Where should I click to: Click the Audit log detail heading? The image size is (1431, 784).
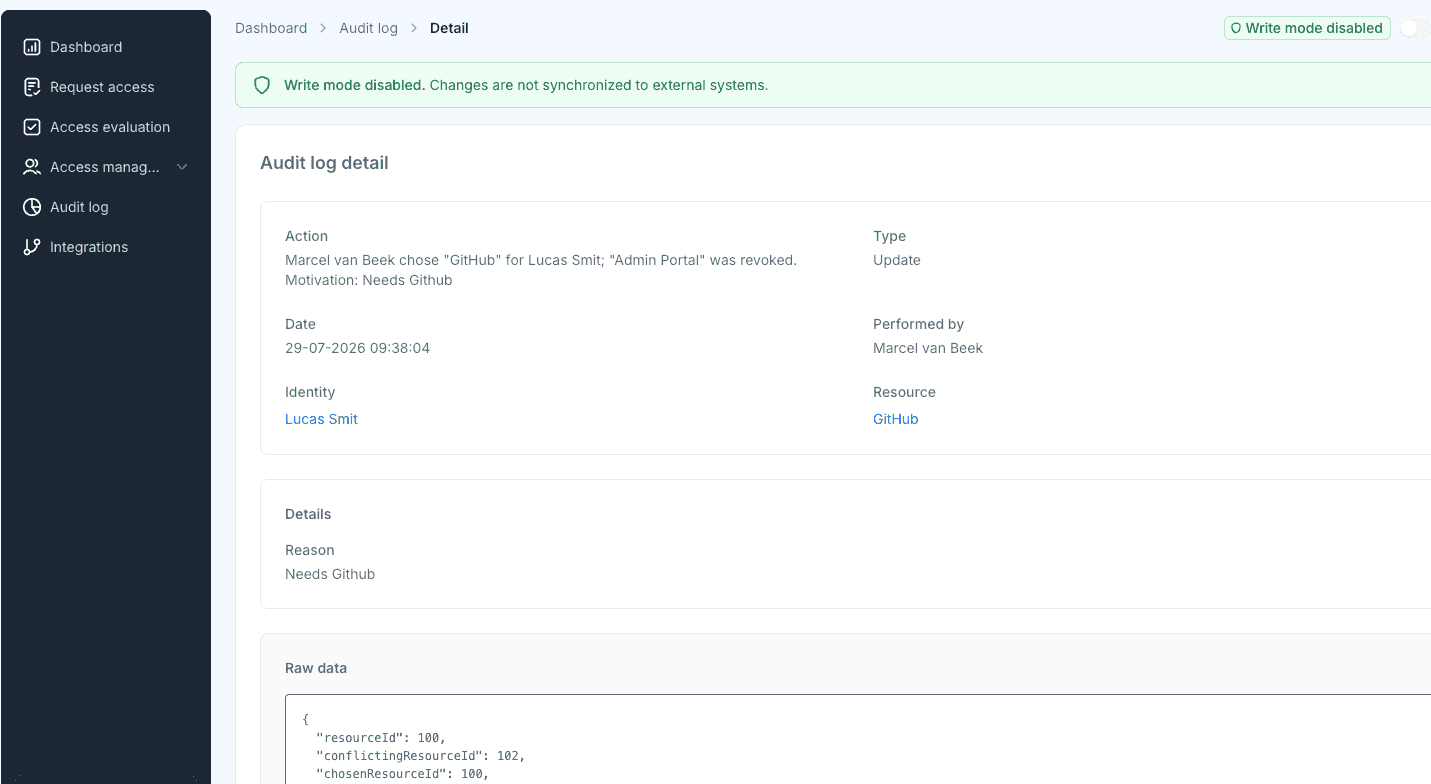coord(324,163)
